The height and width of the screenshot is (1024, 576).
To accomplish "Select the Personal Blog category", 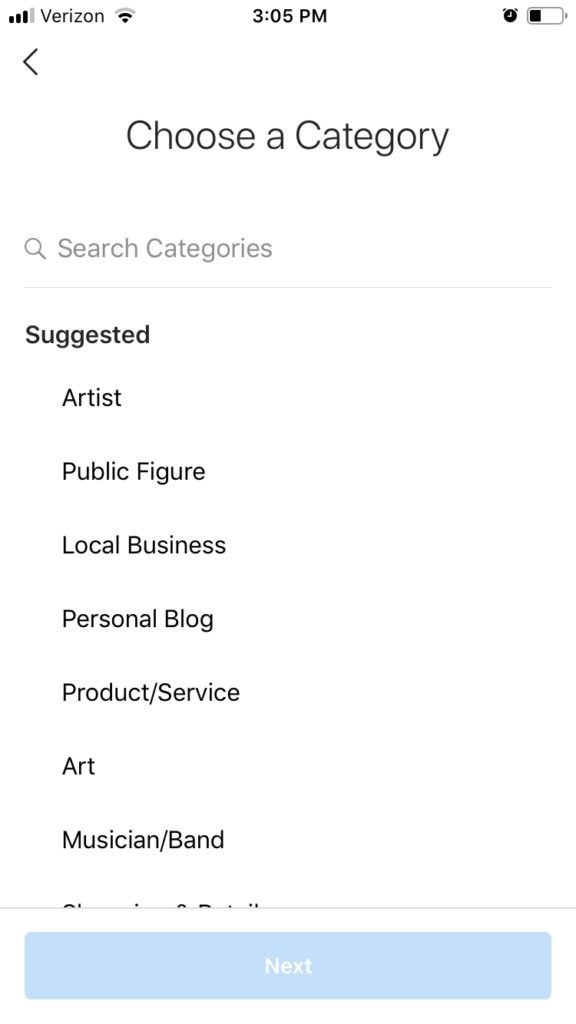I will [137, 619].
